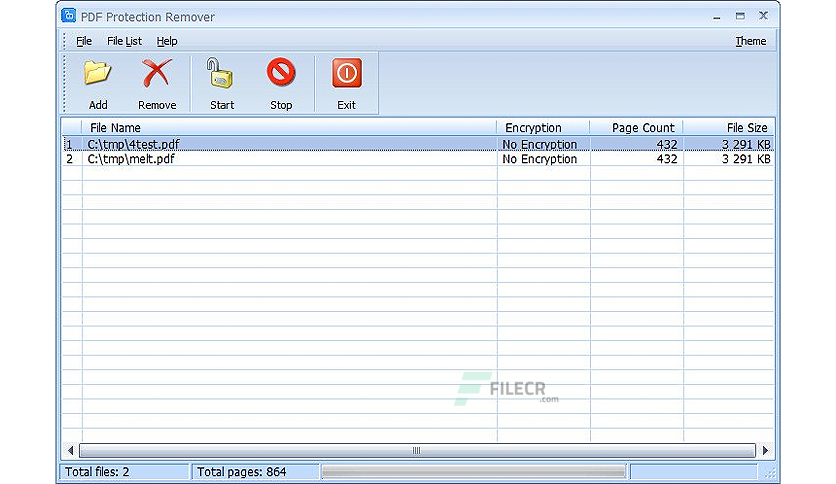Click the horizontal scrollbar thumb

(x=417, y=450)
